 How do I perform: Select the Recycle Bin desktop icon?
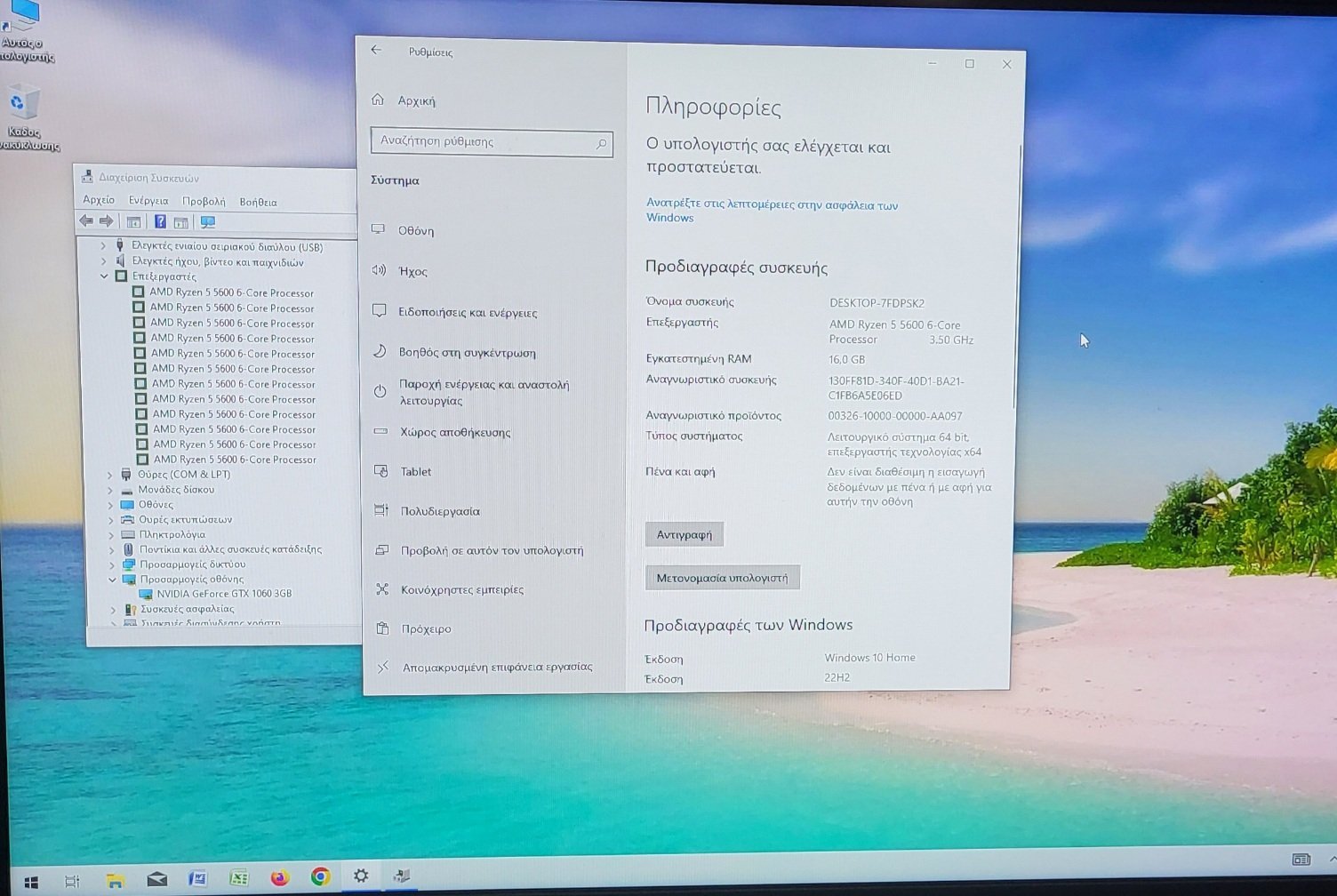25,116
